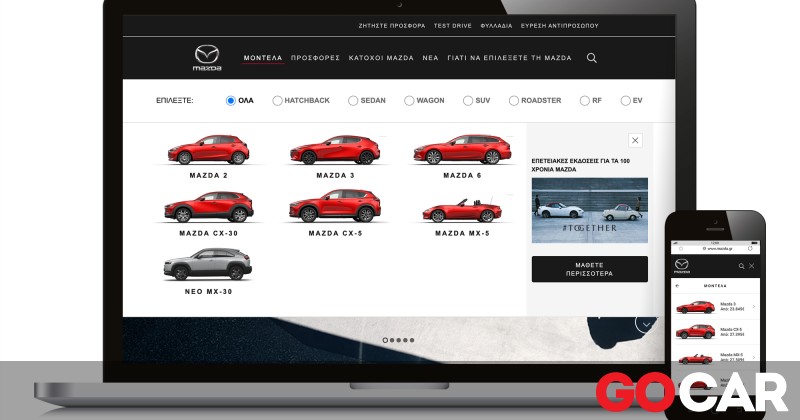Expand Mazda 3 chevron on the phone
This screenshot has height=420, width=800.
point(754,307)
